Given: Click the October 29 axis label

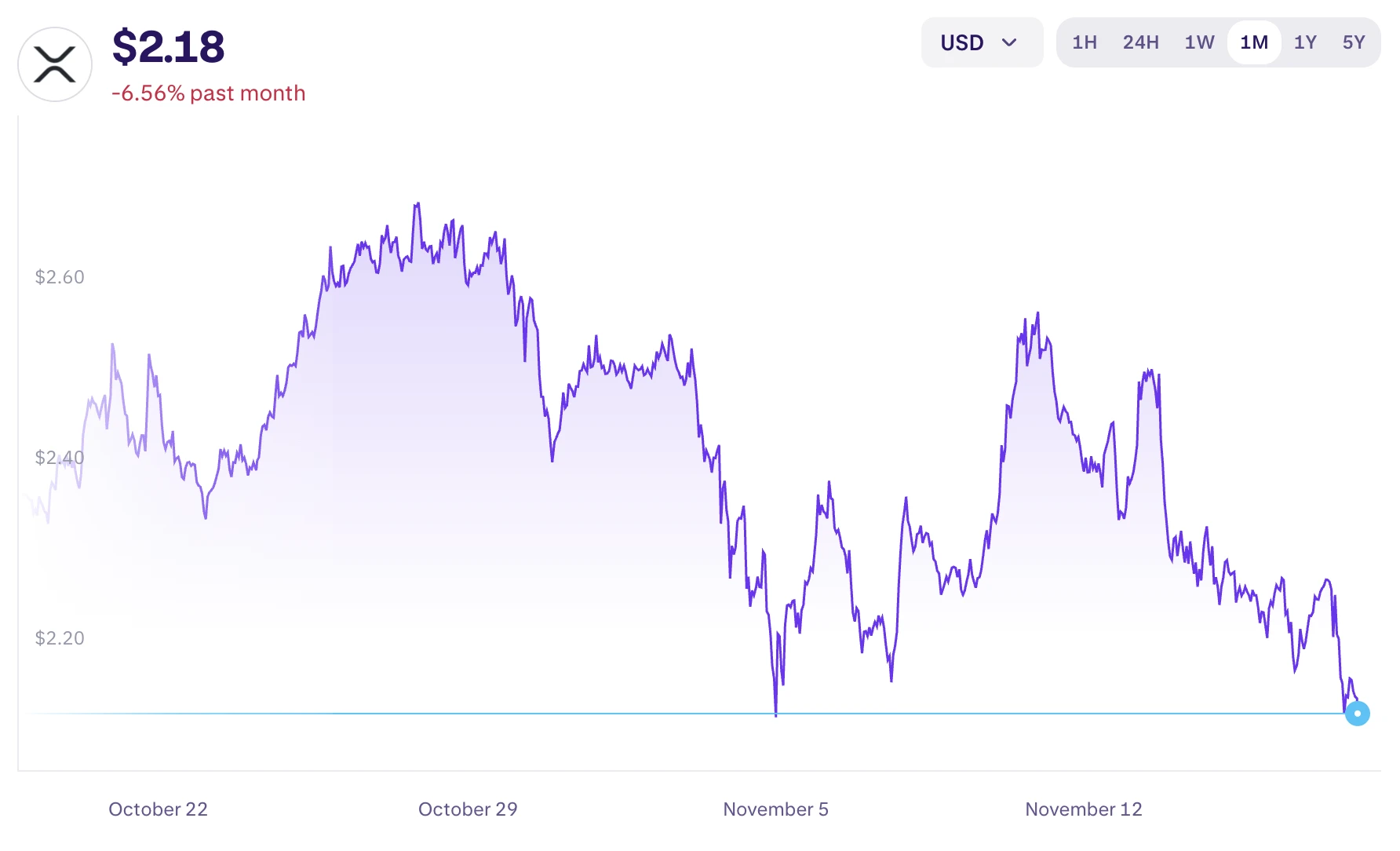Looking at the screenshot, I should pos(468,809).
